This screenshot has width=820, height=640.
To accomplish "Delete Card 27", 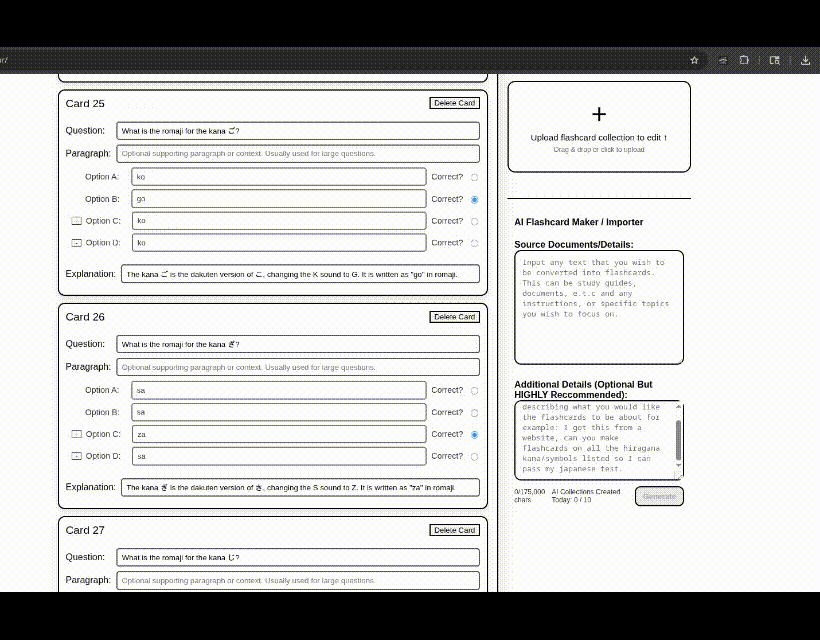I will 454,530.
